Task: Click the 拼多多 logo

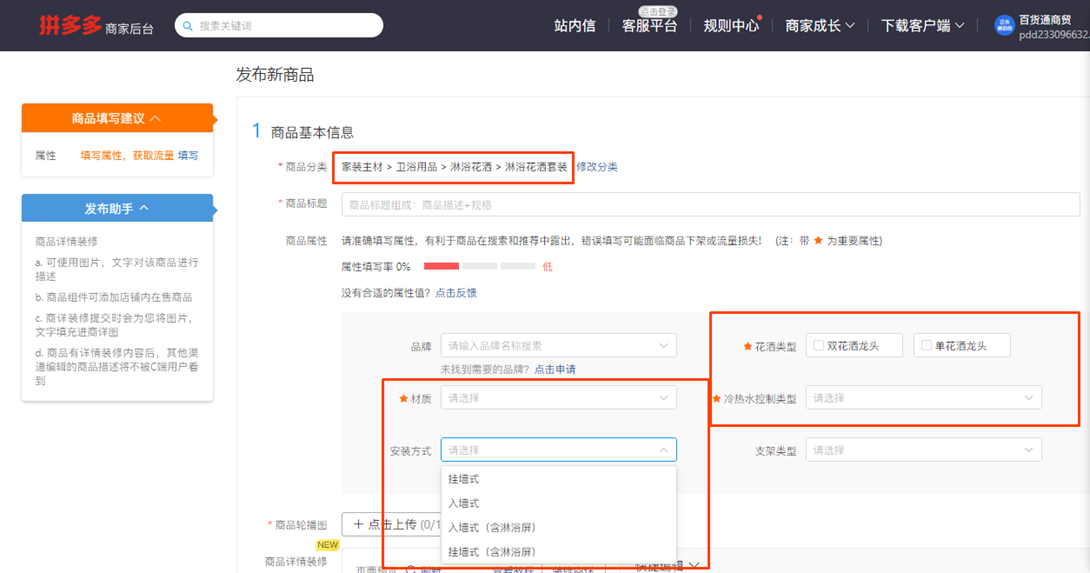Action: point(71,25)
